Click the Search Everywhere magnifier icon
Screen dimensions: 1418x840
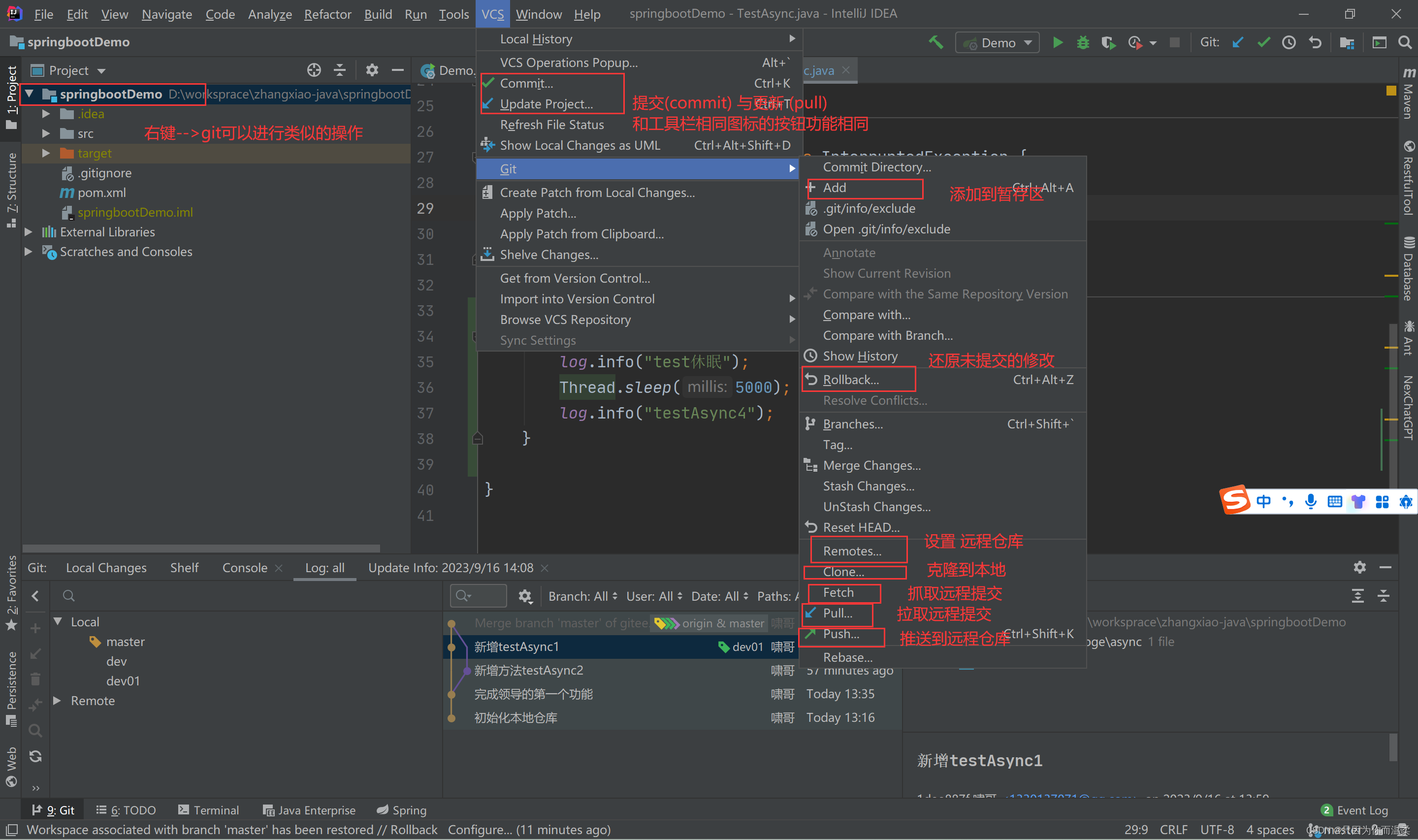pos(1404,42)
